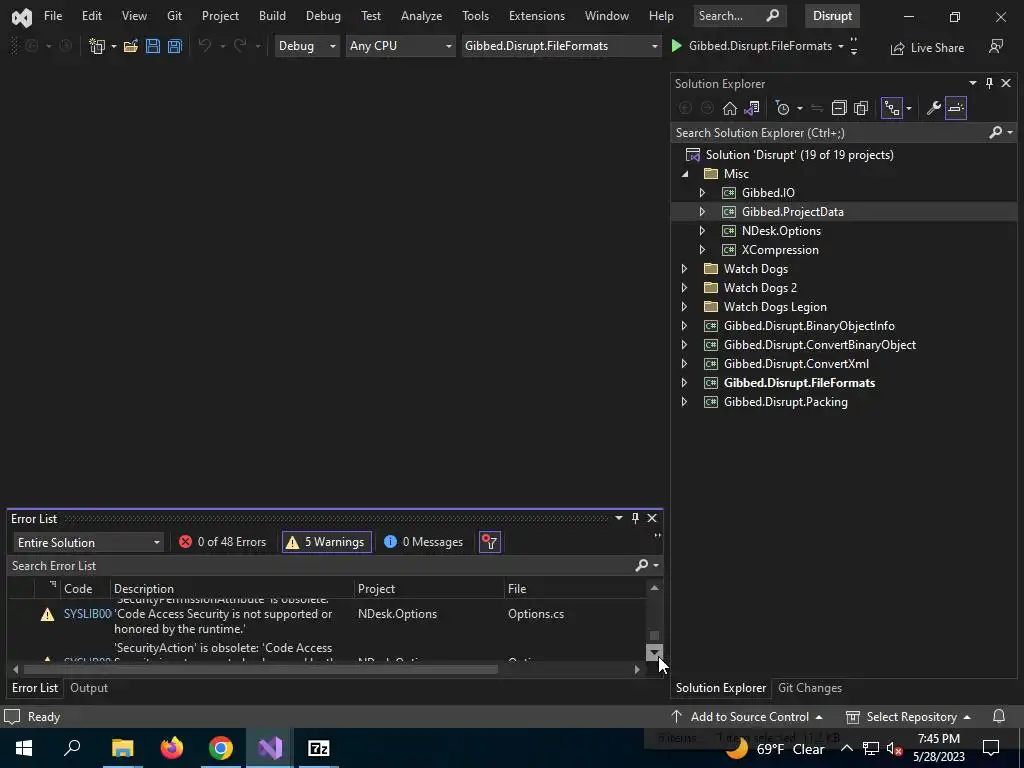The image size is (1024, 768).
Task: Click Collapse All icon in Solution Explorer
Action: (839, 108)
